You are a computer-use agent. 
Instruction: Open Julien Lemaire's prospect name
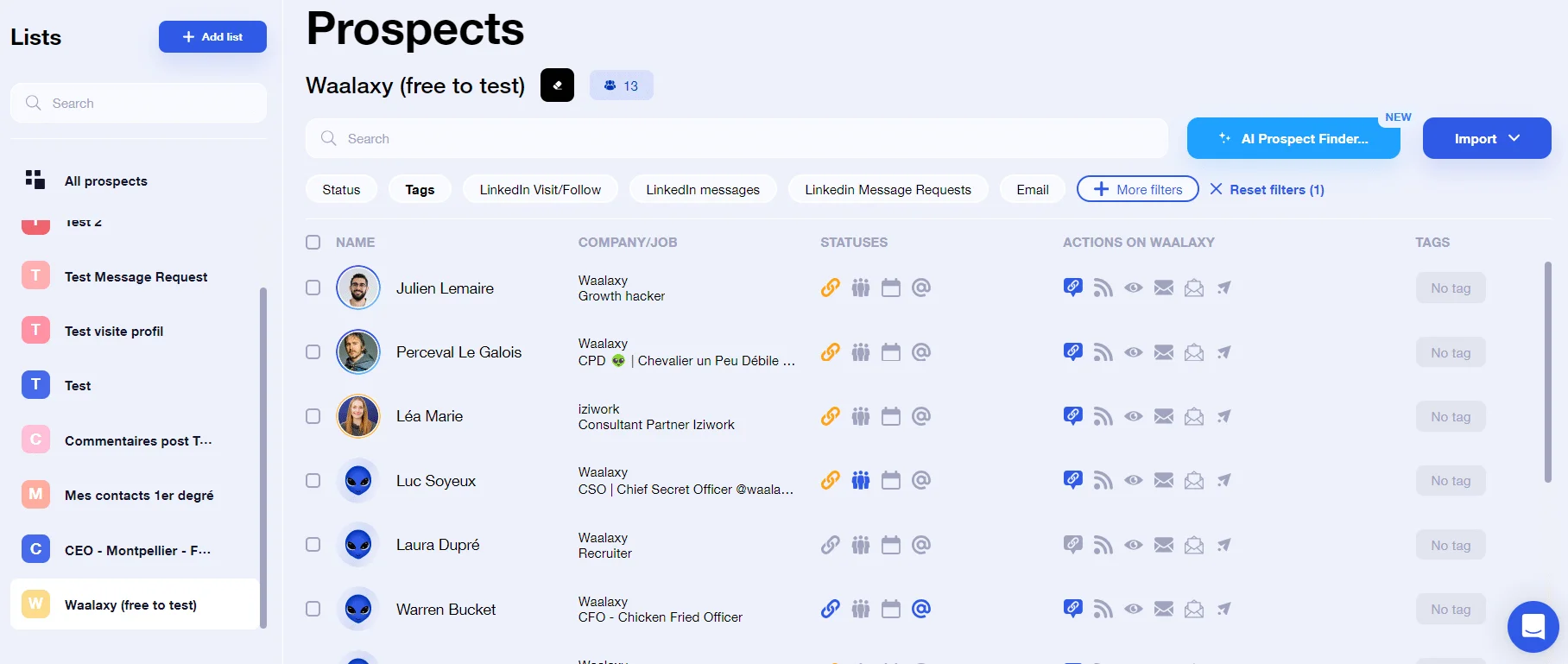[445, 288]
